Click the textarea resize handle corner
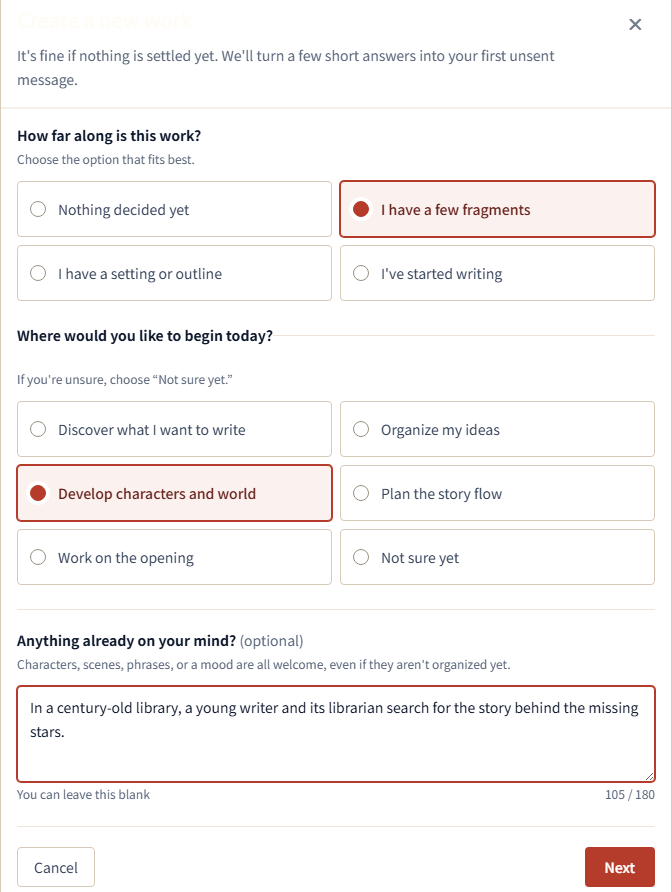The width and height of the screenshot is (672, 892). pos(650,777)
